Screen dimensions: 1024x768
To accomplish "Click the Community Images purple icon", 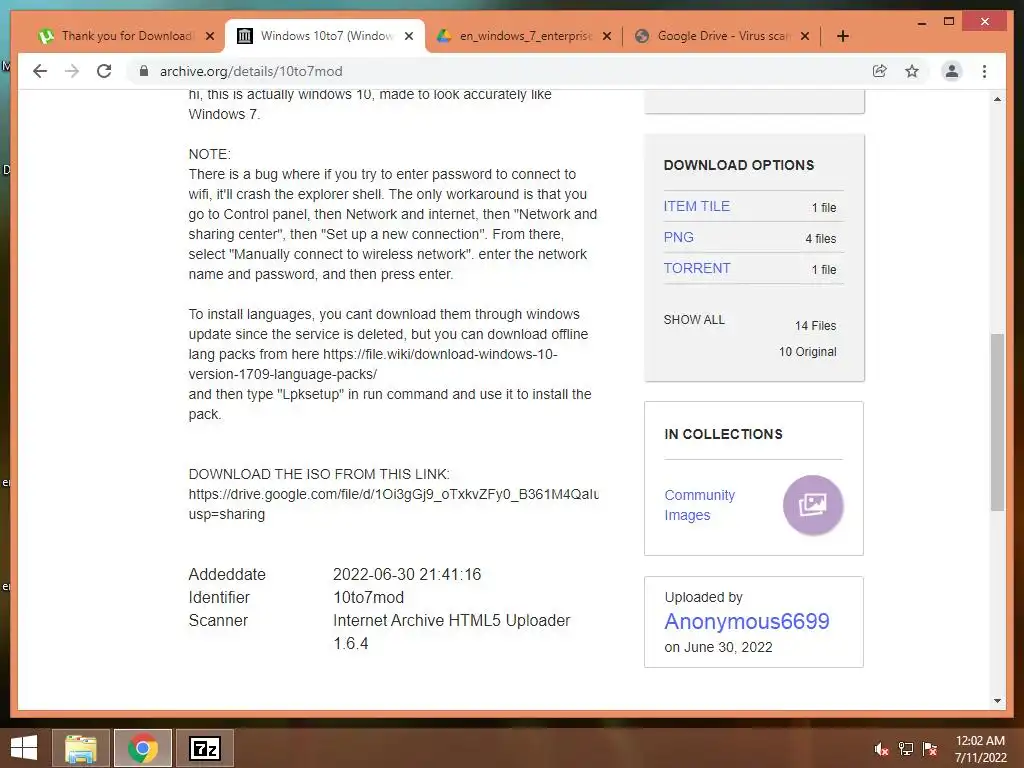I will (813, 505).
